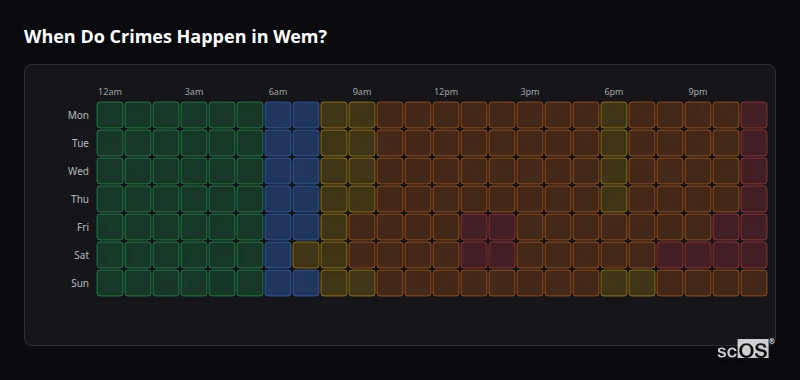Click the 'Sat' row label
The image size is (800, 380).
pyautogui.click(x=82, y=255)
